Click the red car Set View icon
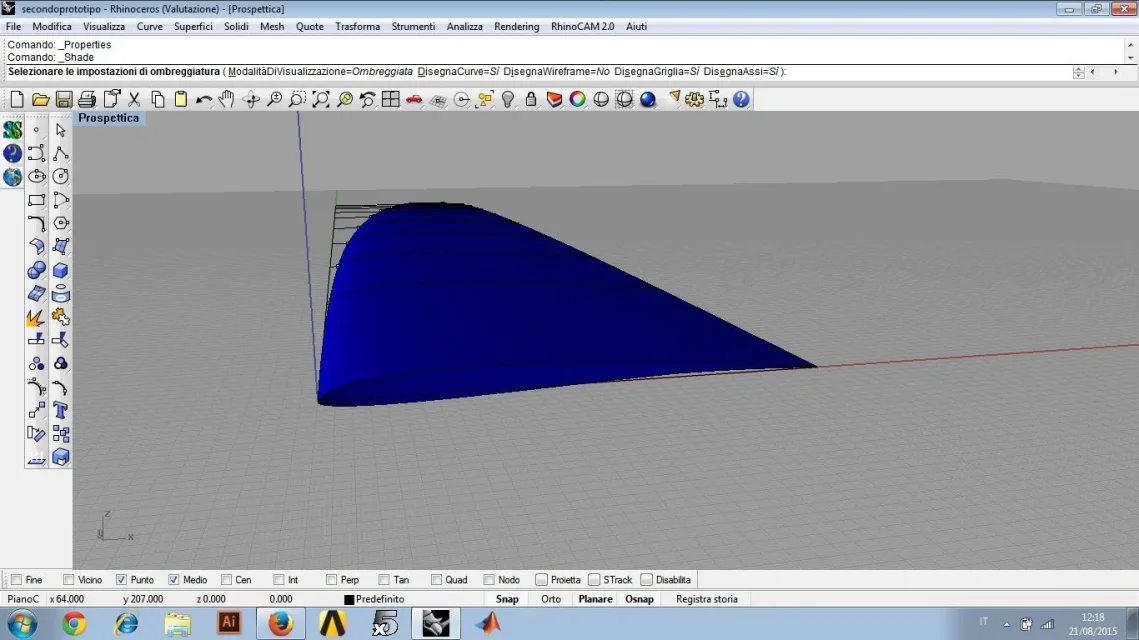This screenshot has width=1139, height=640. pyautogui.click(x=414, y=100)
